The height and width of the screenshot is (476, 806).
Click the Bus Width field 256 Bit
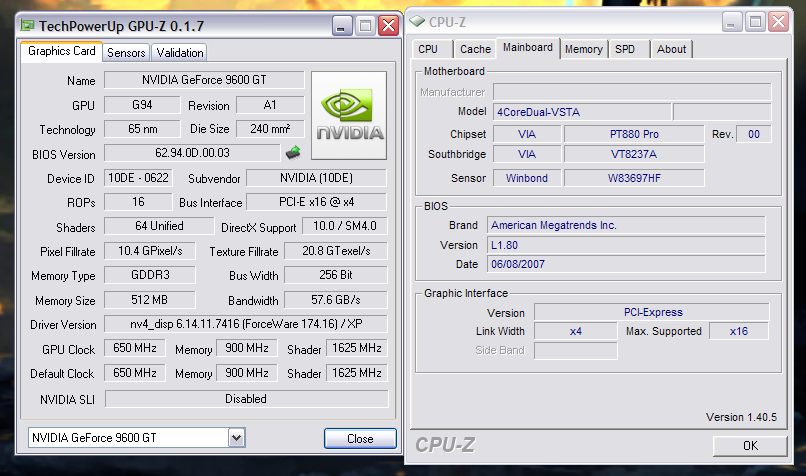point(336,275)
